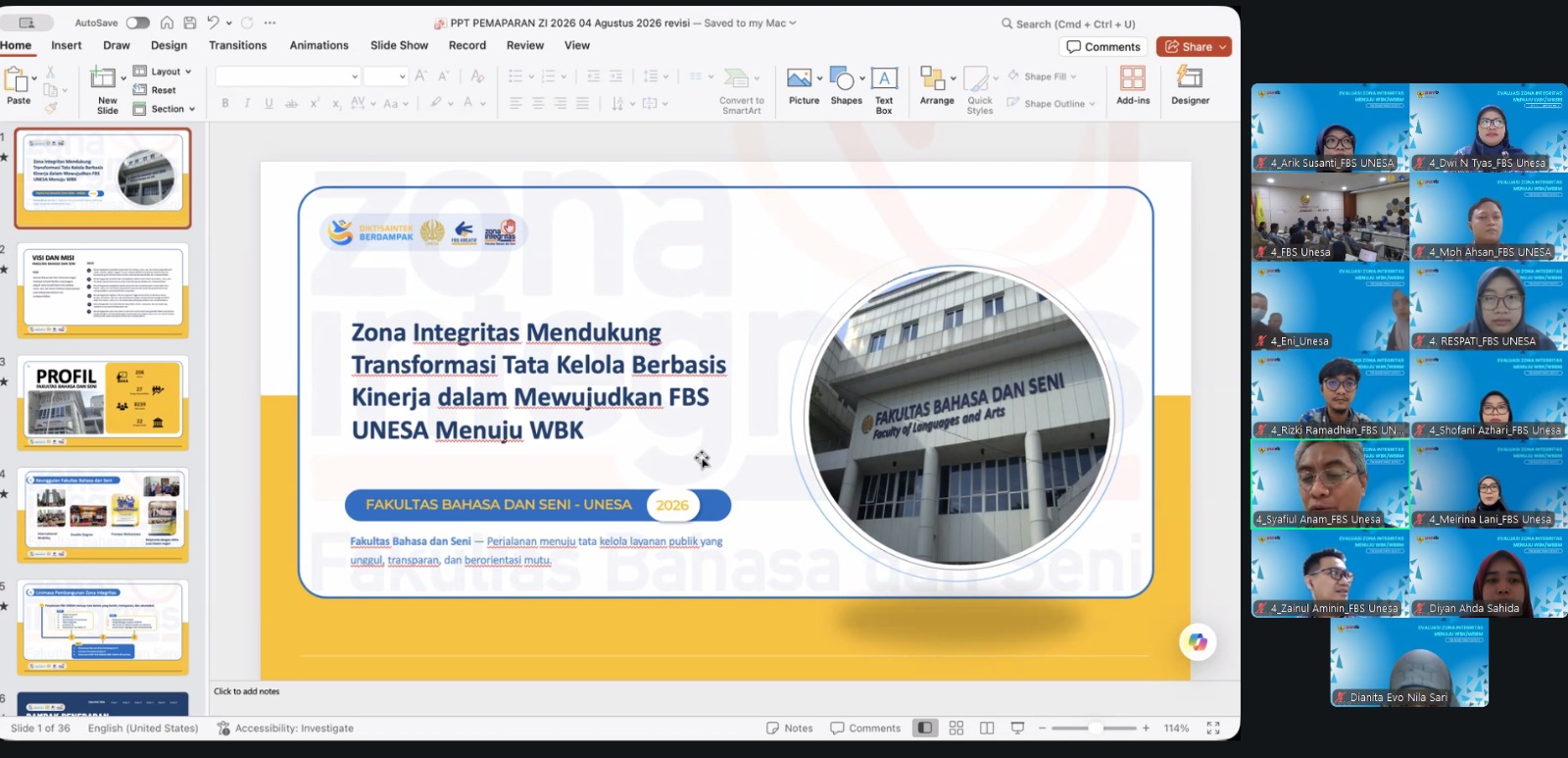Image resolution: width=1568 pixels, height=758 pixels.
Task: Open the Share dropdown chevron
Action: pos(1223,47)
